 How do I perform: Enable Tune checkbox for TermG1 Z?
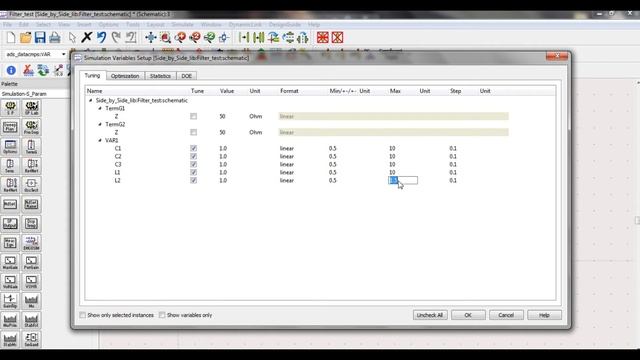coord(193,116)
